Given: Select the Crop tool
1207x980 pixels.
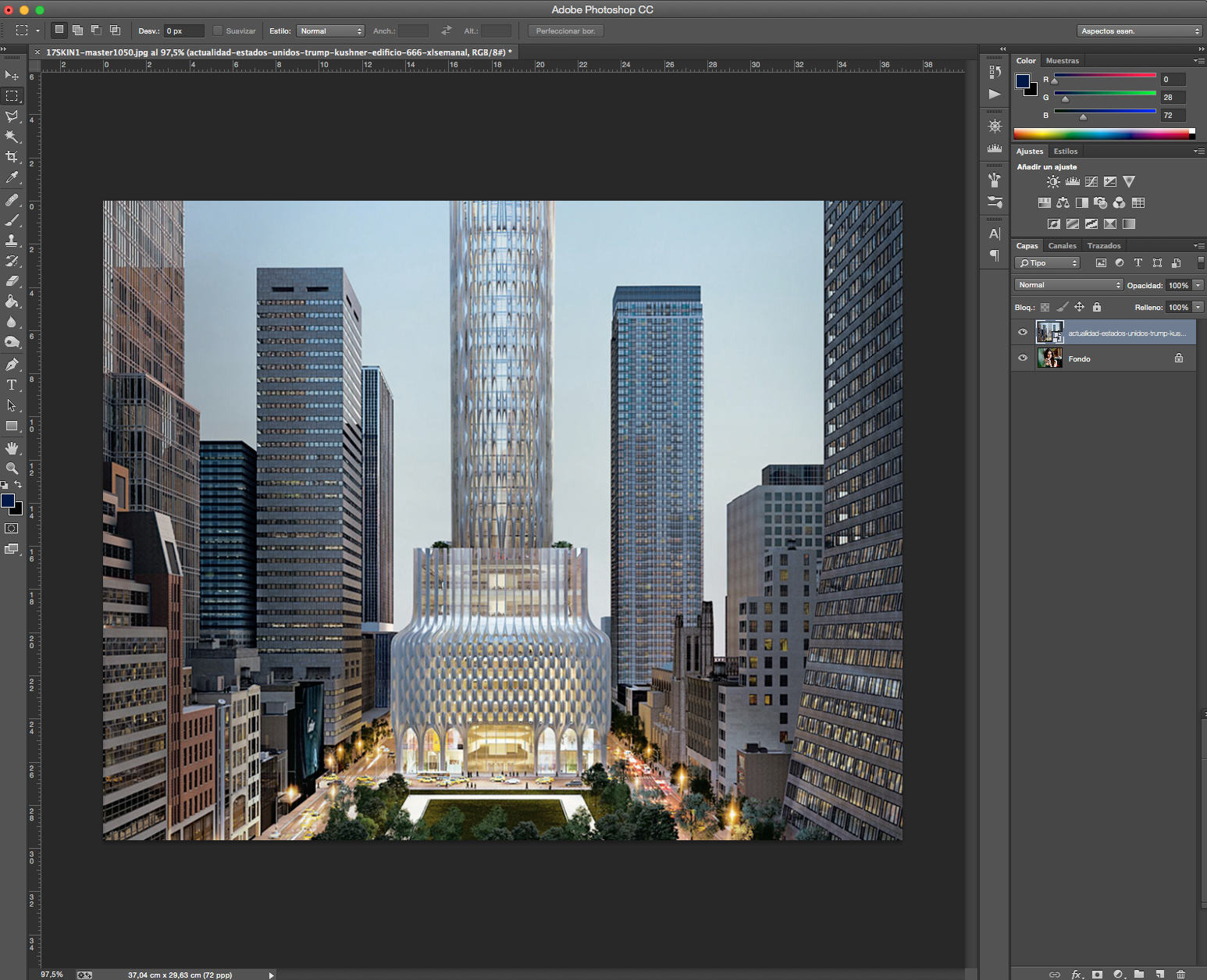Looking at the screenshot, I should click(x=12, y=157).
